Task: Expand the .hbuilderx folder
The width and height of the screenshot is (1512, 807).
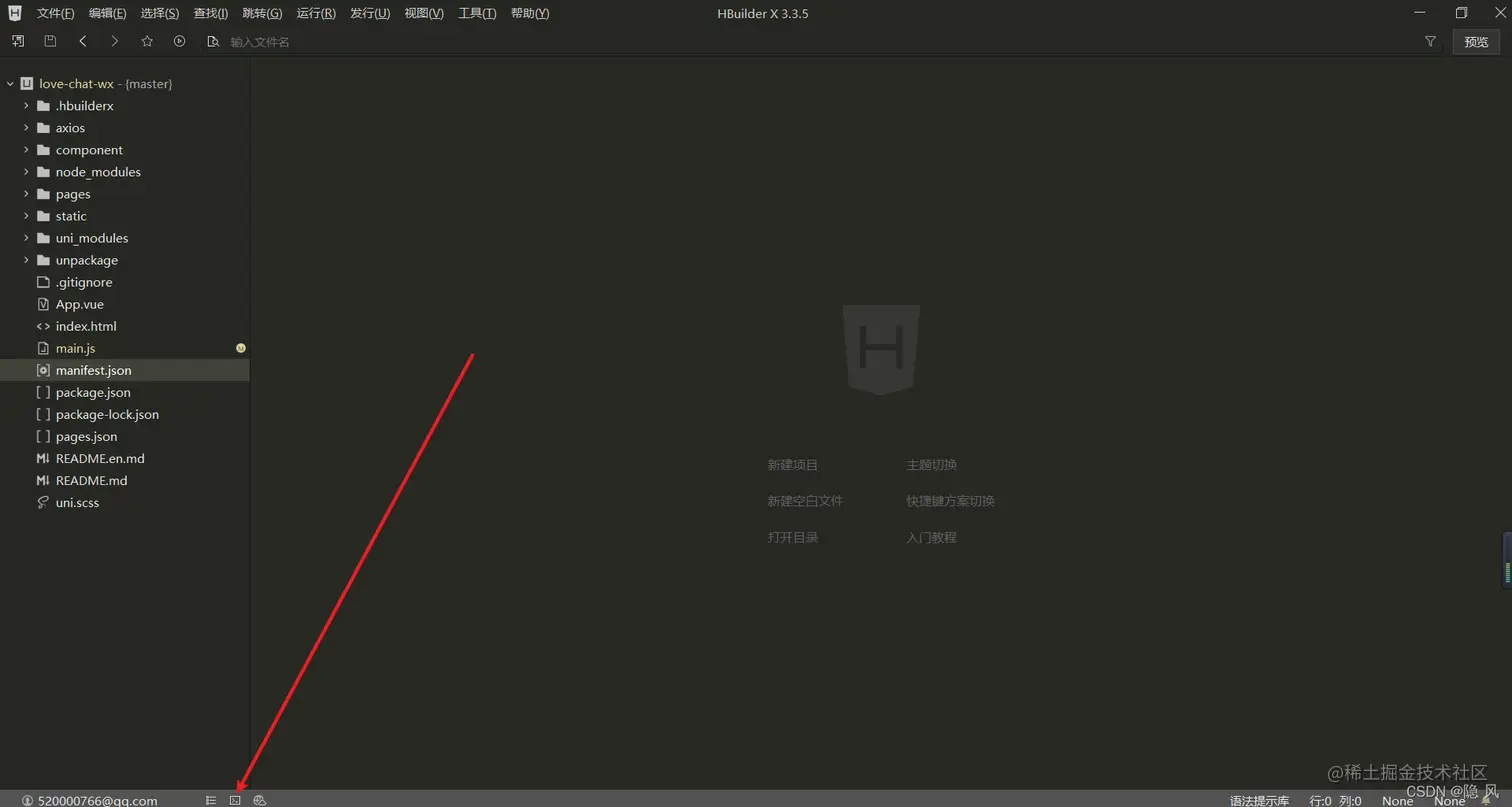Action: tap(27, 106)
